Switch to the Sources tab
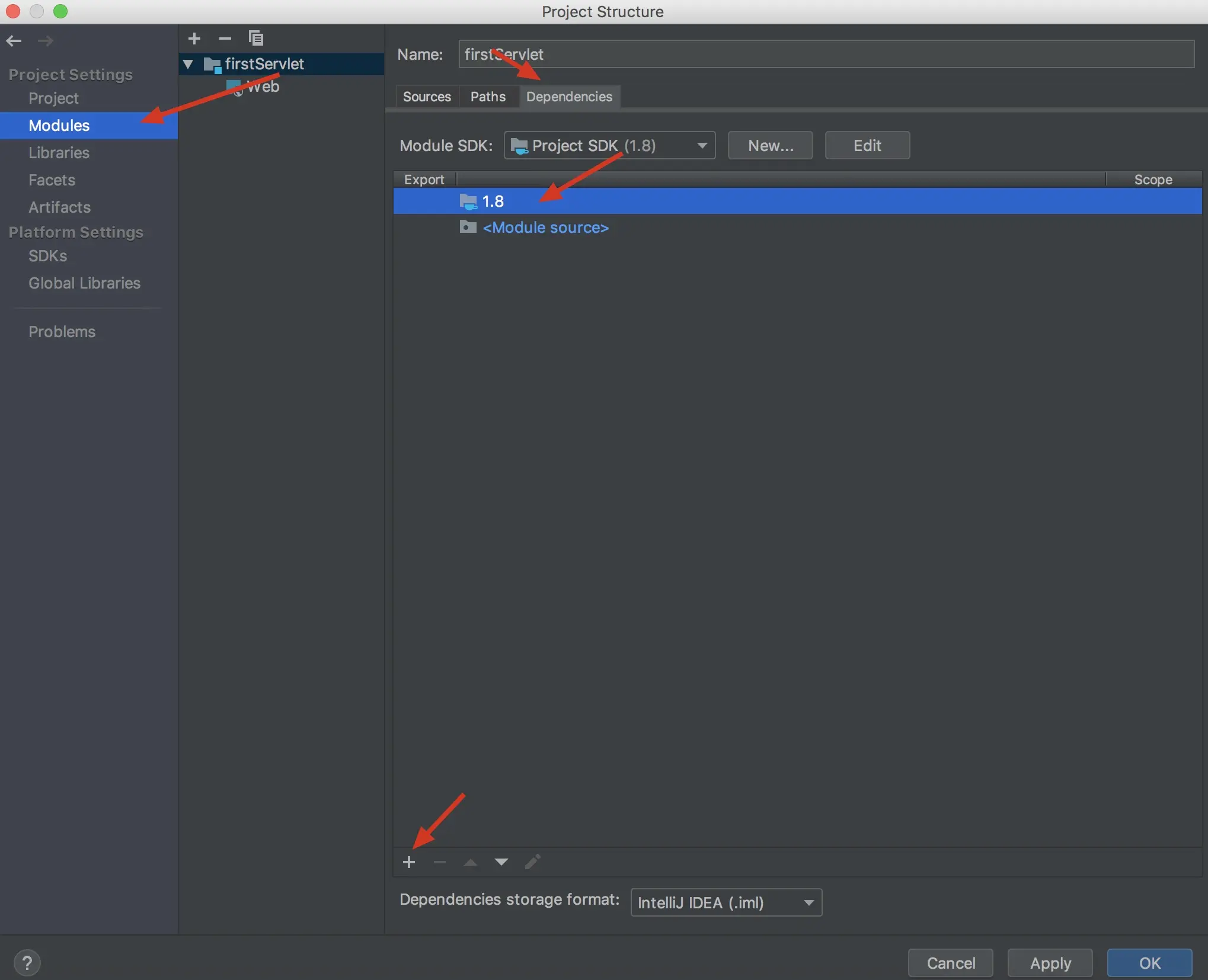The width and height of the screenshot is (1208, 980). point(427,97)
